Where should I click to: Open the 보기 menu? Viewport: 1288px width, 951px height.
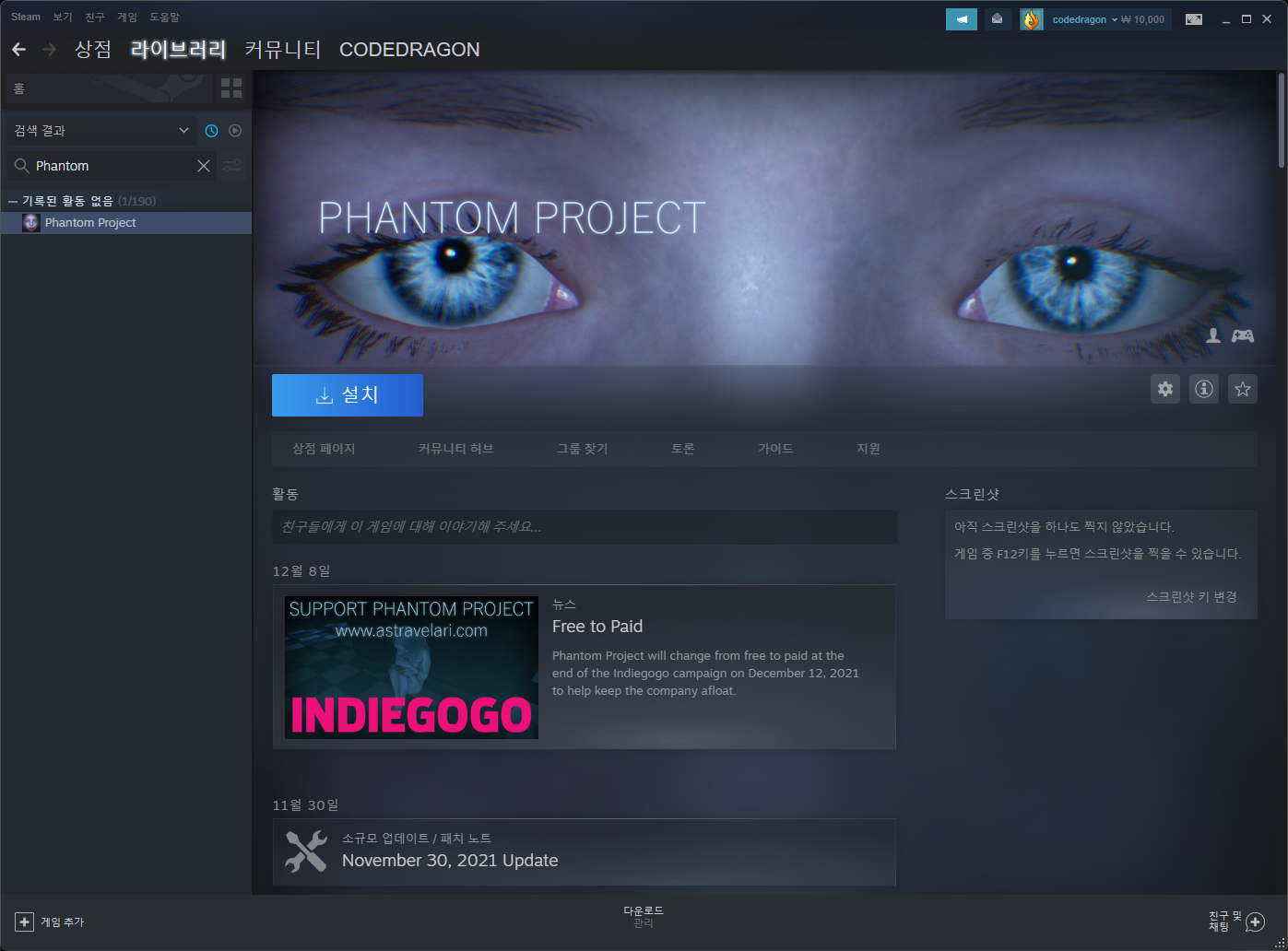point(63,17)
